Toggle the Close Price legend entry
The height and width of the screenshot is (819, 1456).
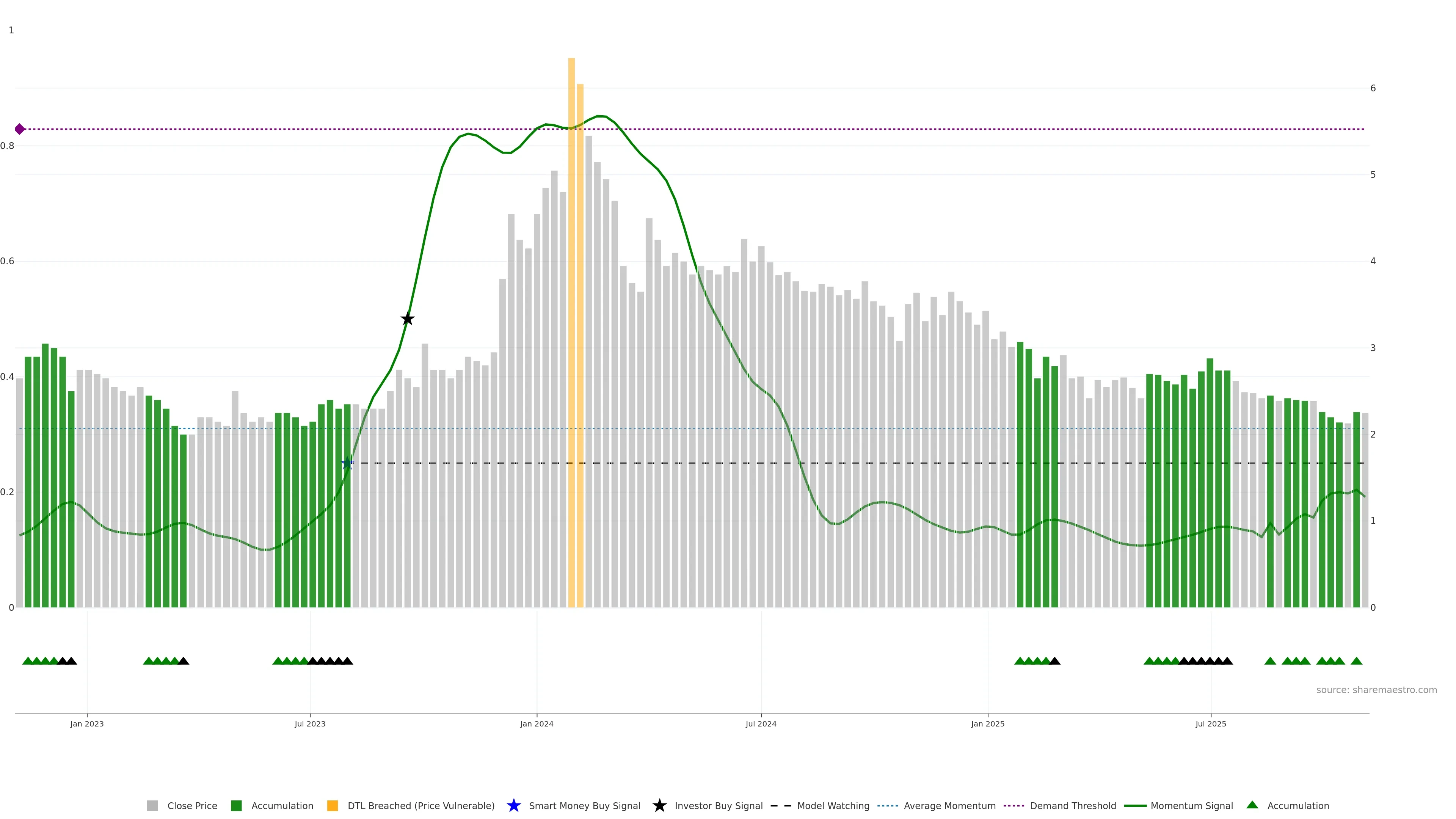pyautogui.click(x=191, y=806)
